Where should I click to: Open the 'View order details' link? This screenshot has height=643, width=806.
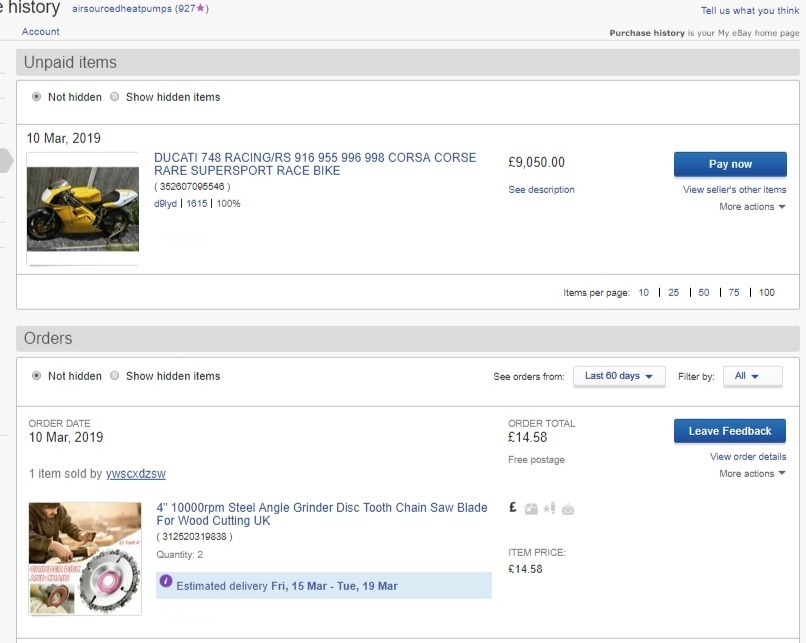click(x=748, y=457)
